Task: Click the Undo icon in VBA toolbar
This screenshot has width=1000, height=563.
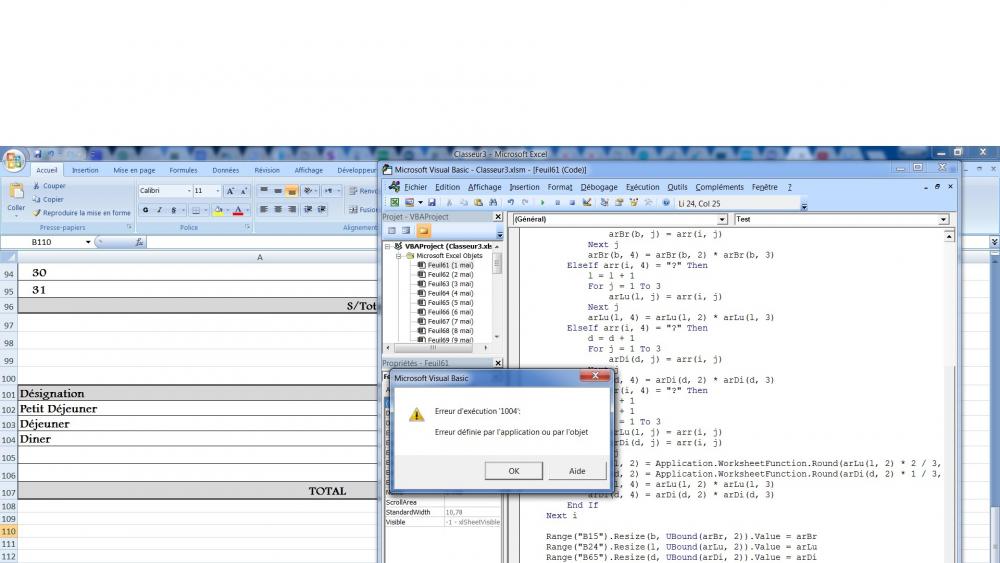Action: pos(511,203)
